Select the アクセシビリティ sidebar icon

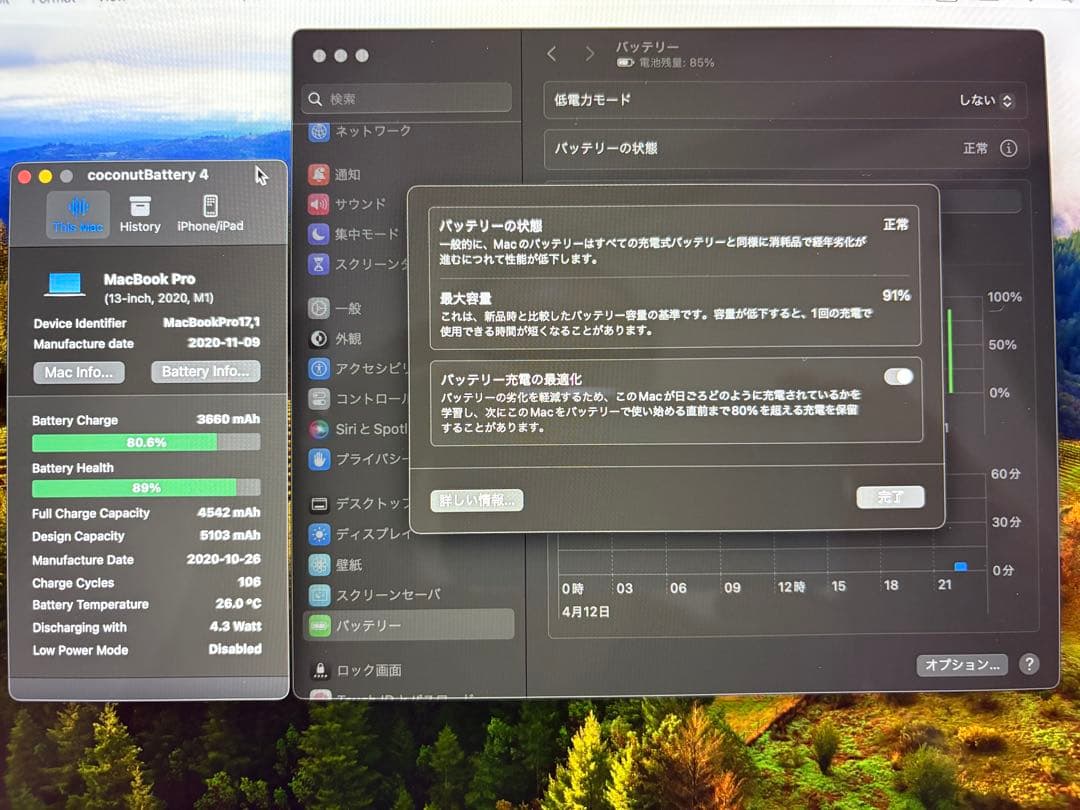pos(321,368)
